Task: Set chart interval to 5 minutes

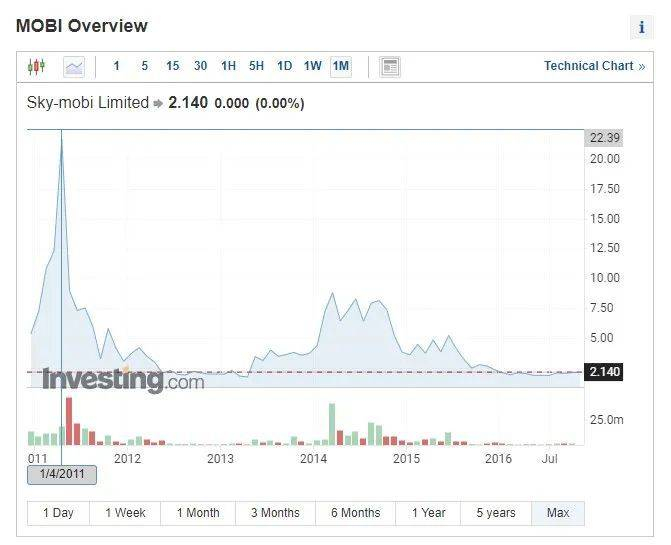Action: tap(145, 66)
